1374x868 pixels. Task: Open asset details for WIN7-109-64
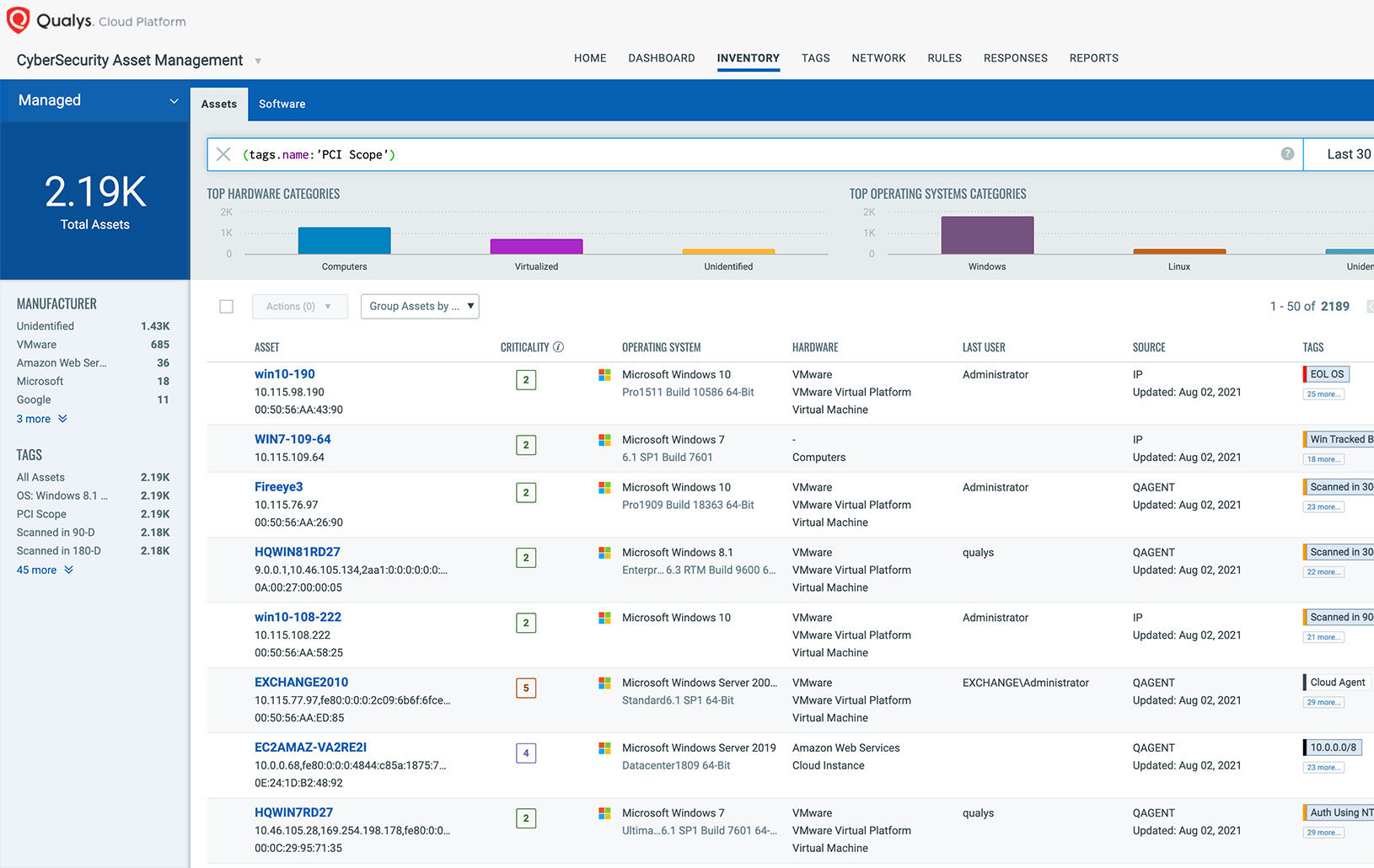(x=293, y=439)
